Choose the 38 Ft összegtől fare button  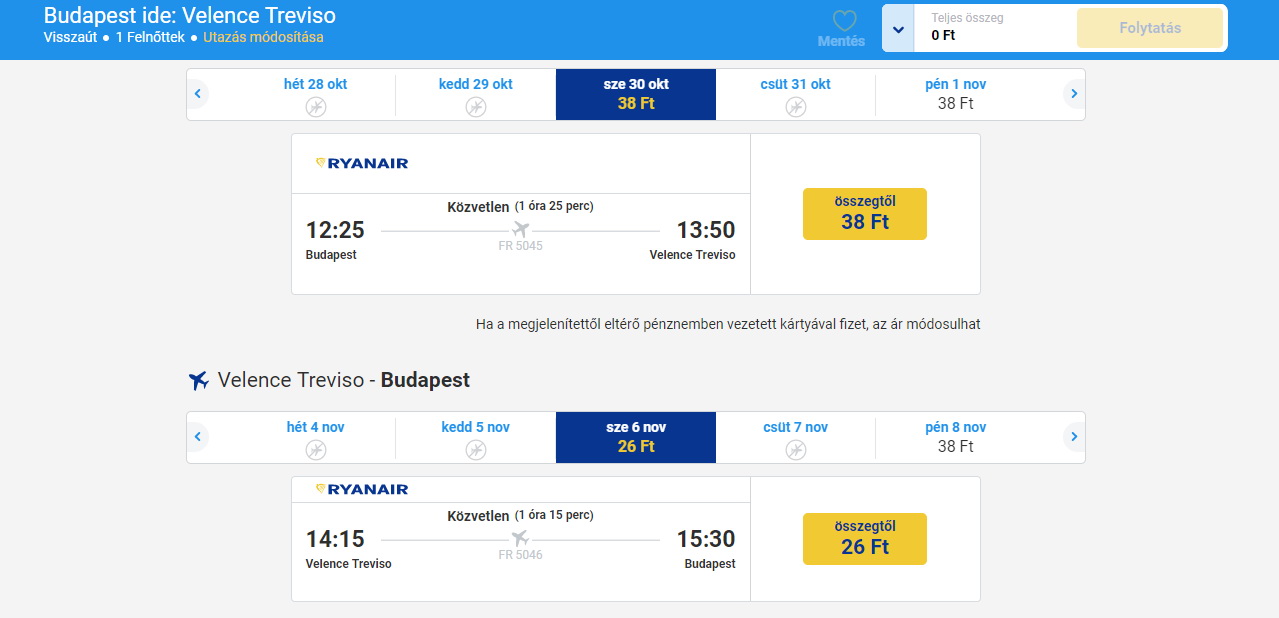(x=865, y=214)
